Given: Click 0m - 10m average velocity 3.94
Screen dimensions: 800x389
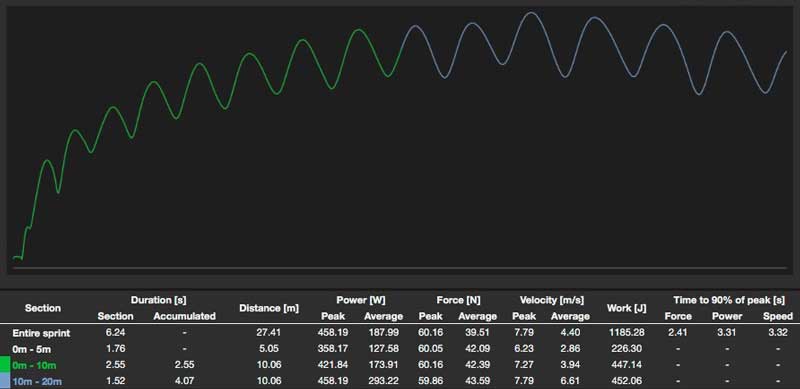Looking at the screenshot, I should pyautogui.click(x=570, y=366).
